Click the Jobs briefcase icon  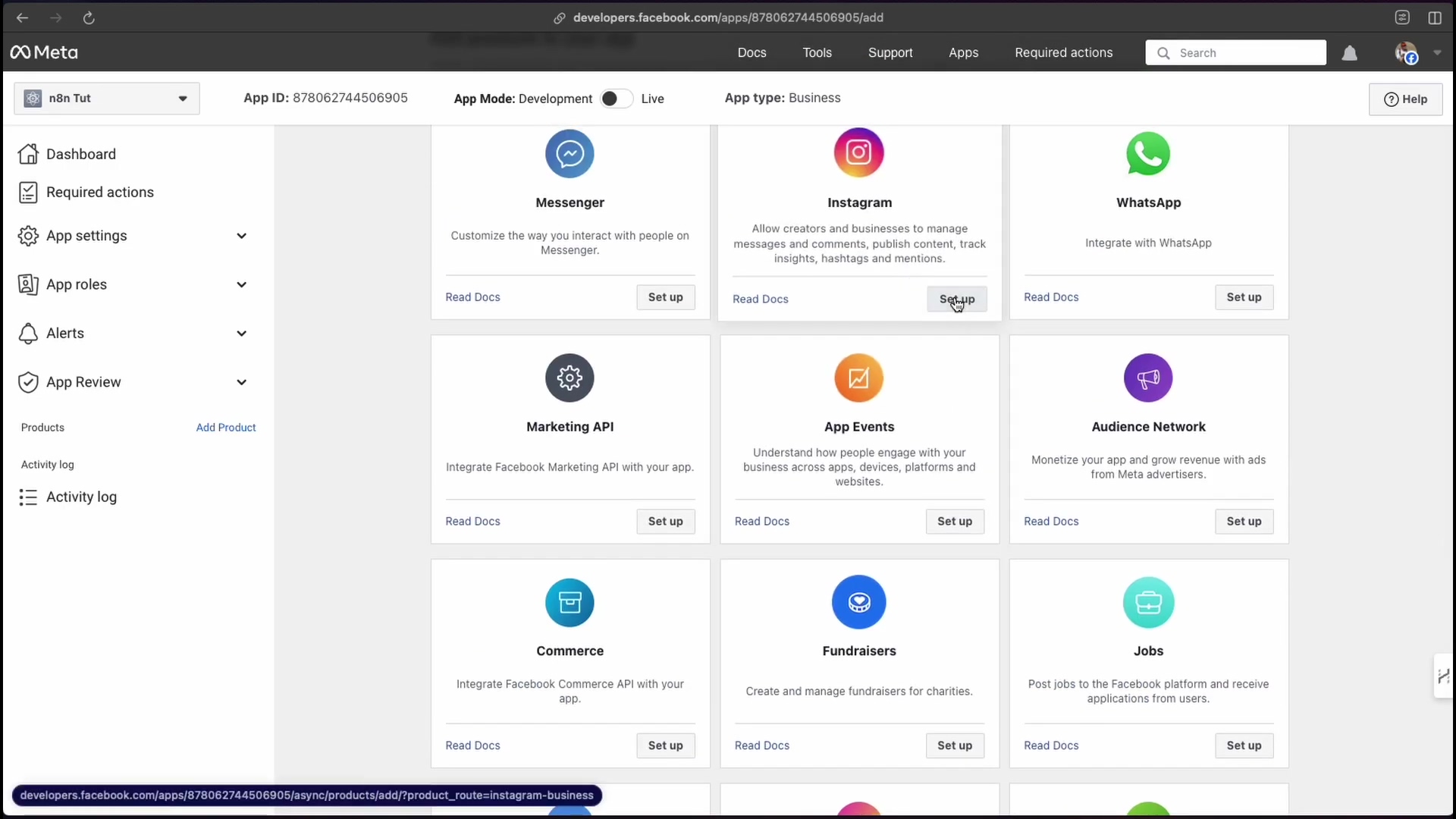click(1148, 602)
